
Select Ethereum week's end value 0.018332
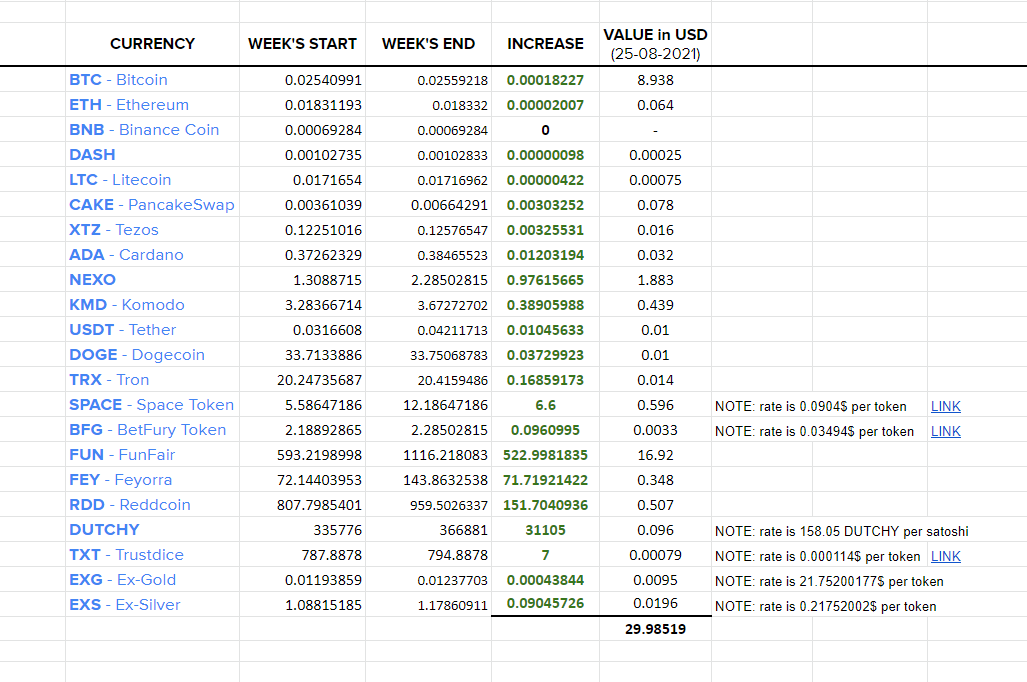460,105
